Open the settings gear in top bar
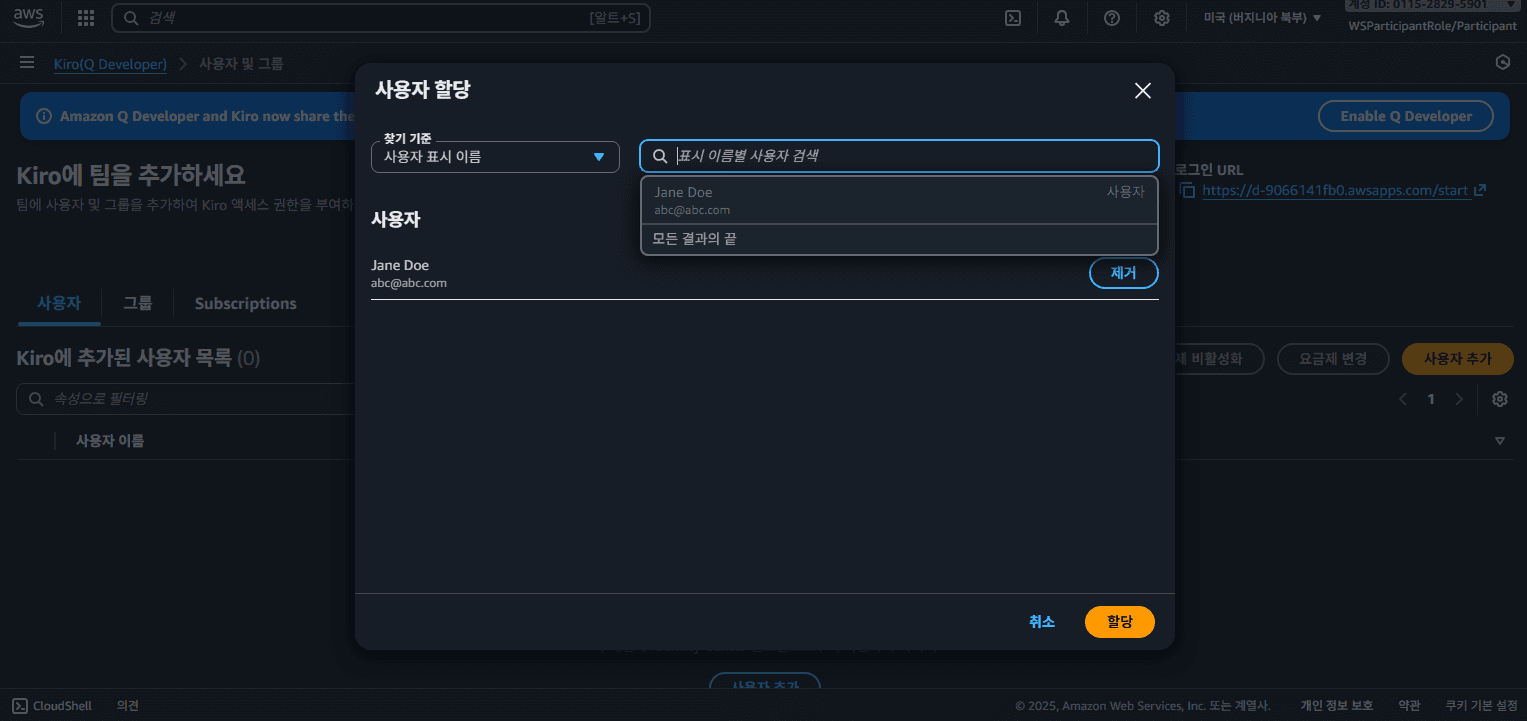Image resolution: width=1527 pixels, height=721 pixels. (1162, 18)
